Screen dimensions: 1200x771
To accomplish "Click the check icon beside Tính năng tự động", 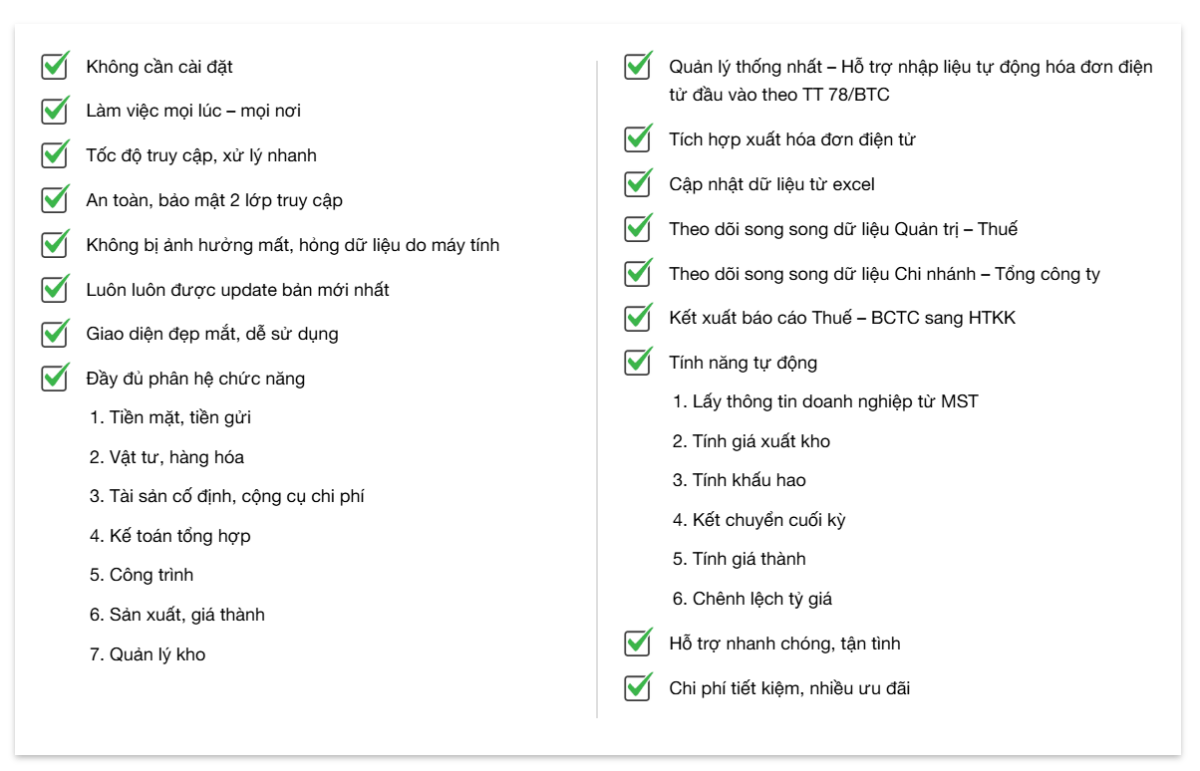I will pos(638,362).
